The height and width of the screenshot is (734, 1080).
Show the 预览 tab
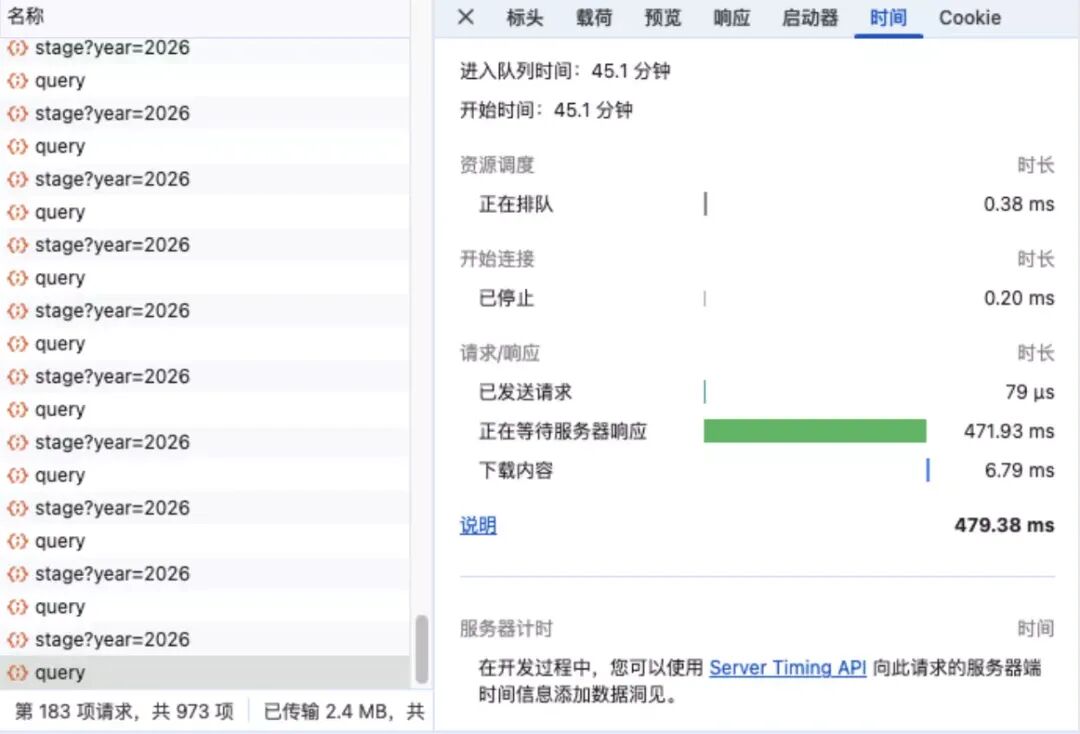tap(663, 18)
